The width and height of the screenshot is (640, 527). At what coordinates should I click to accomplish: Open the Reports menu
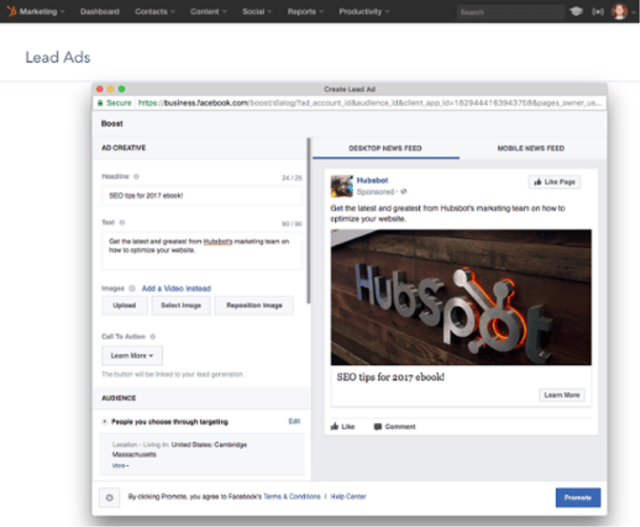(x=305, y=12)
